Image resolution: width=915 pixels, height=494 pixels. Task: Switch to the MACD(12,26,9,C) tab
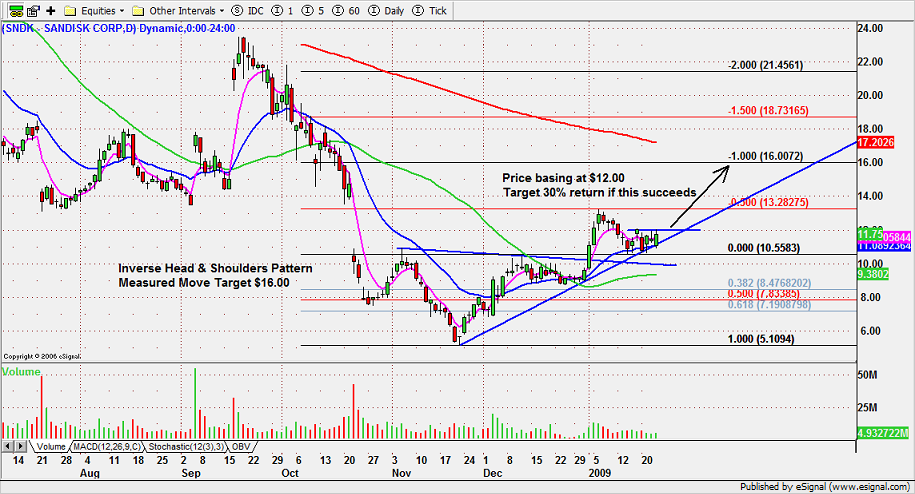pyautogui.click(x=107, y=447)
